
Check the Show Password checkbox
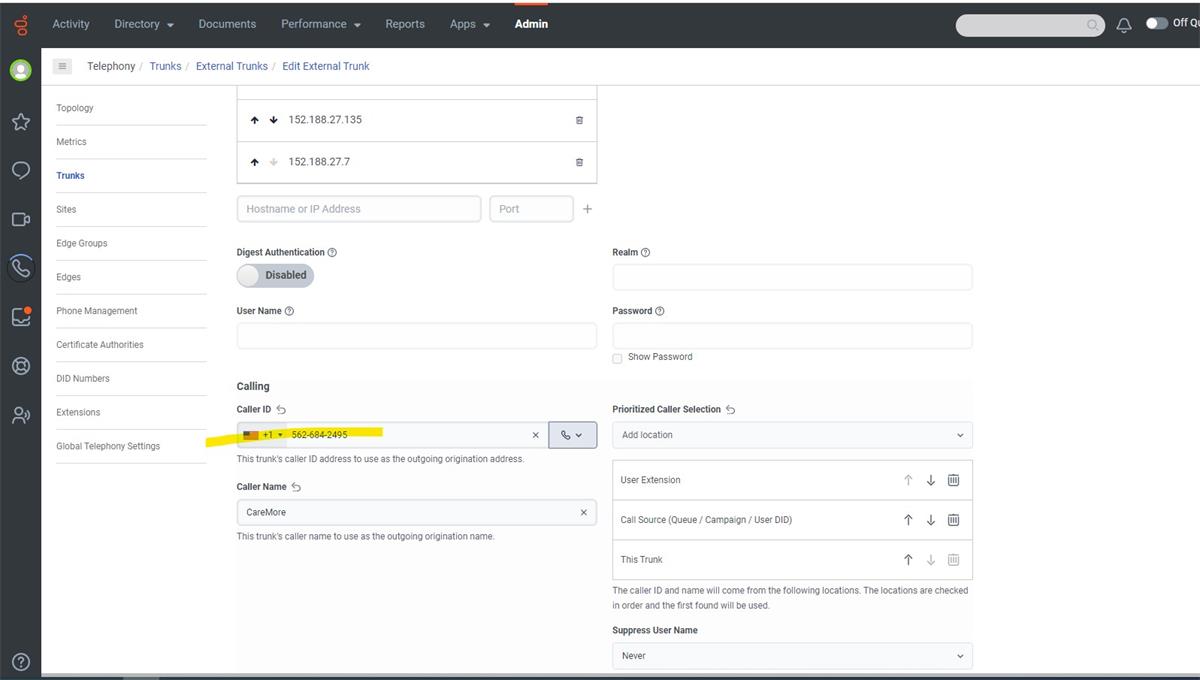[x=617, y=357]
